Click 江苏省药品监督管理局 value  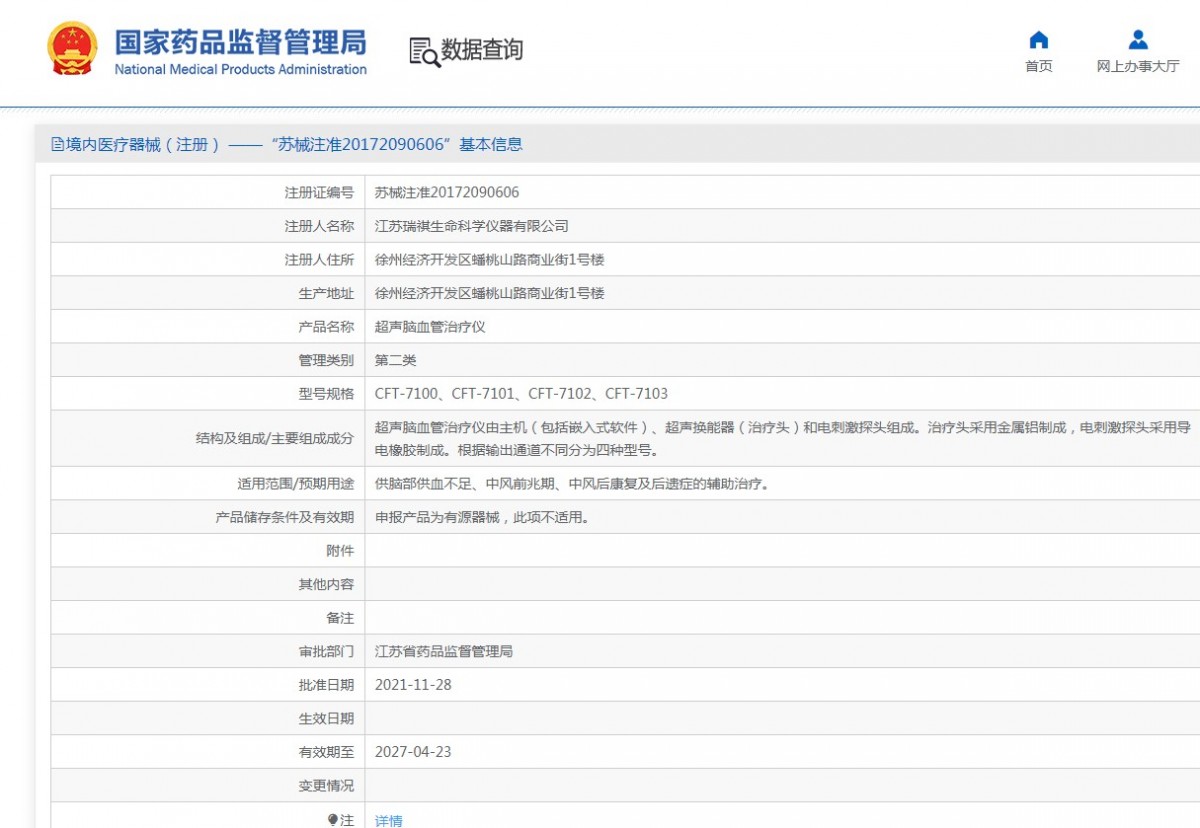coord(444,651)
